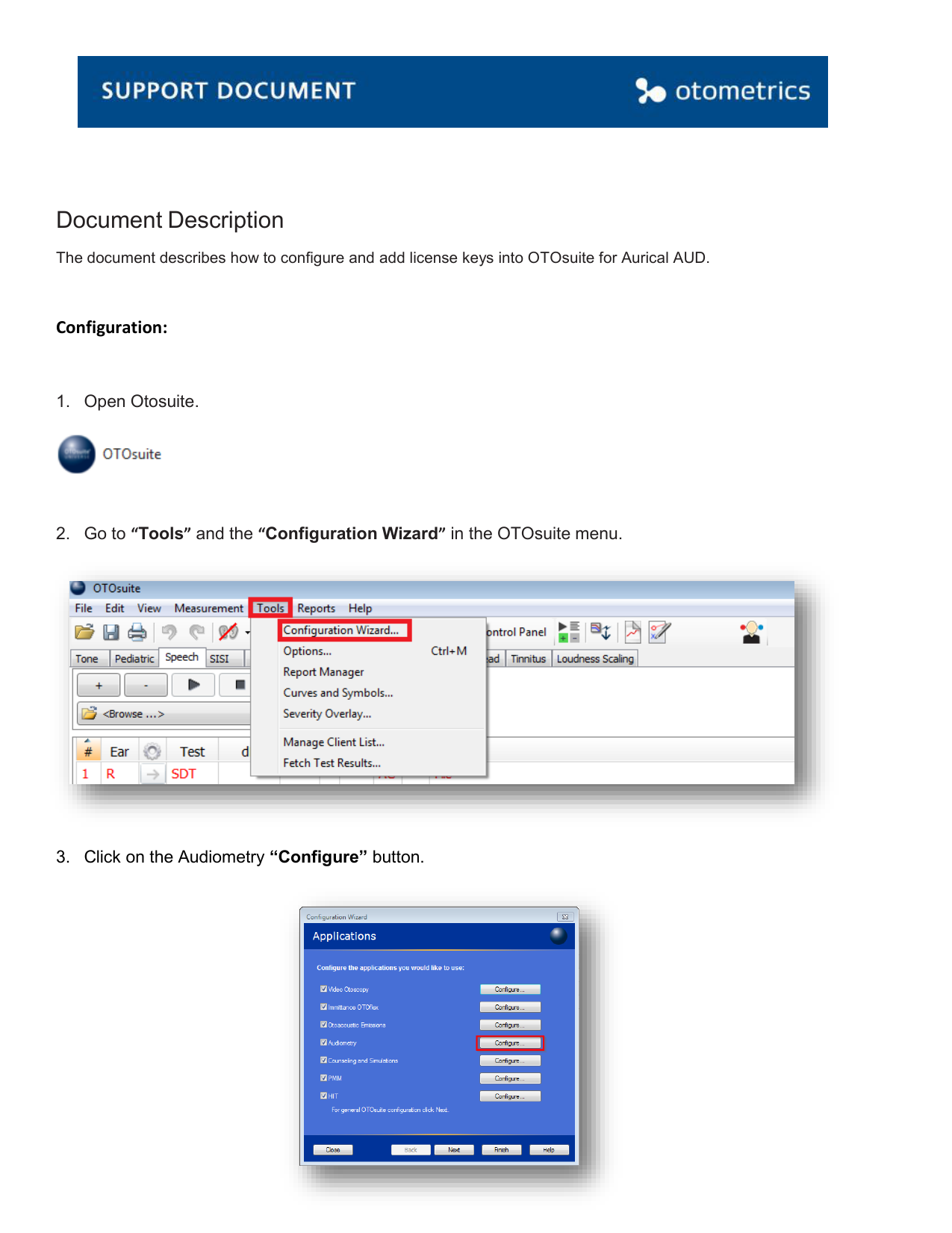Switch to the Speech tab
Viewport: 952px width, 1233px height.
pos(182,657)
